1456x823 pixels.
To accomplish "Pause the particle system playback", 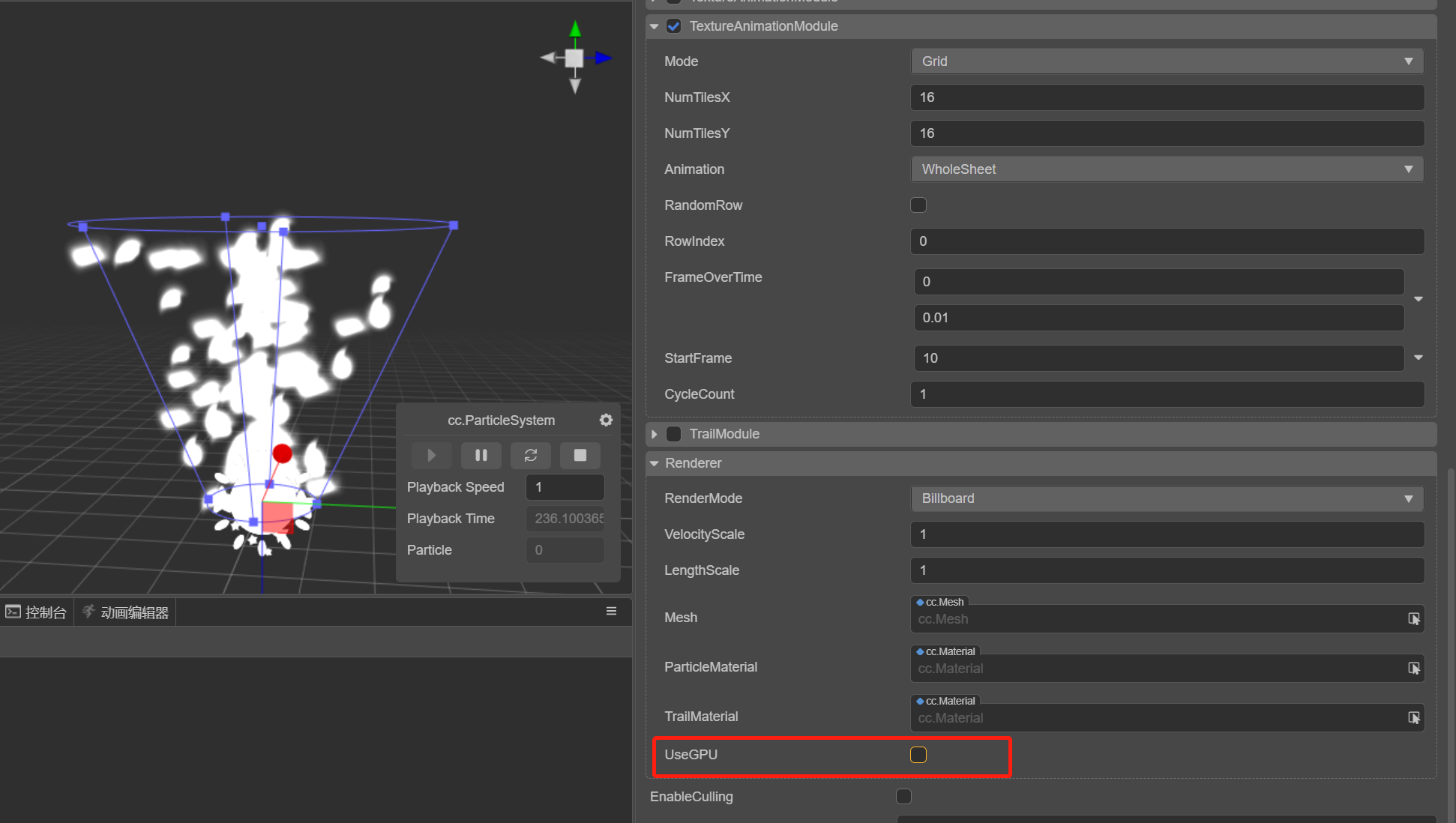I will (481, 455).
